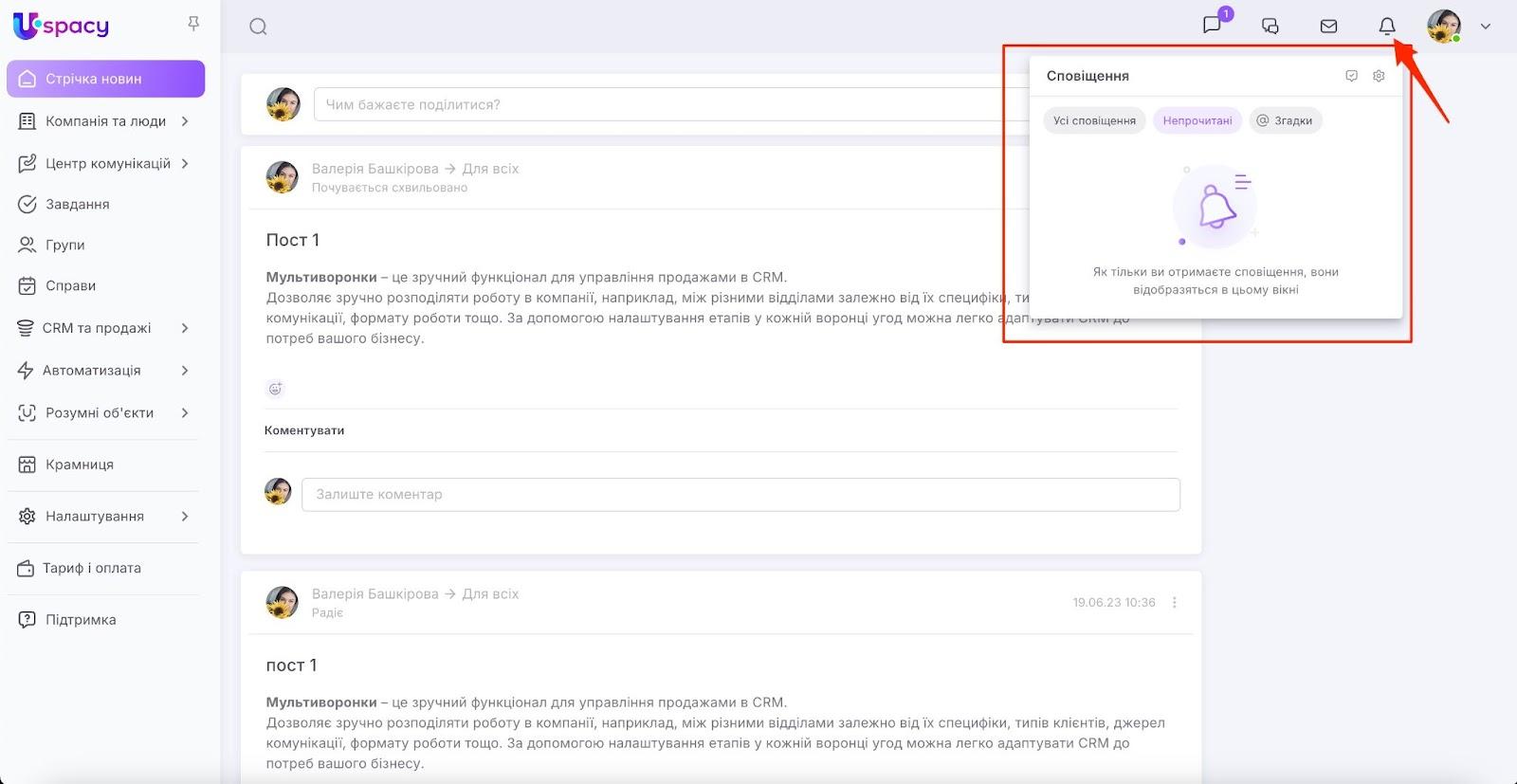The image size is (1517, 784).
Task: Click the Залиште коментар input field
Action: coord(740,494)
